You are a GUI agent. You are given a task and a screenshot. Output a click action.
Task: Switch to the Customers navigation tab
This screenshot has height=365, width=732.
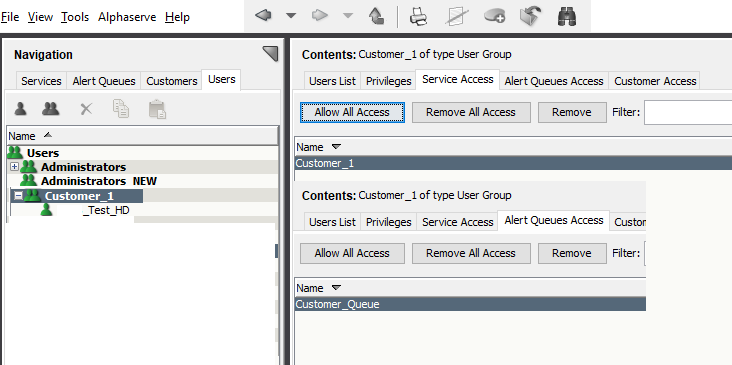tap(171, 81)
